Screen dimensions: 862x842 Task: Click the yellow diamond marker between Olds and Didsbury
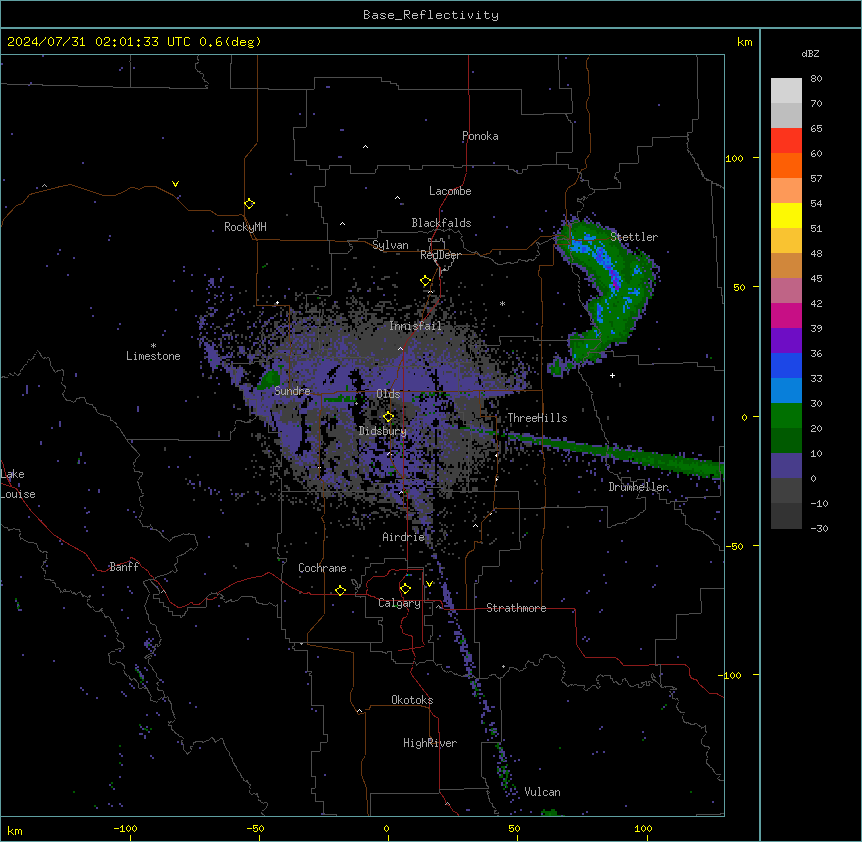[x=388, y=417]
